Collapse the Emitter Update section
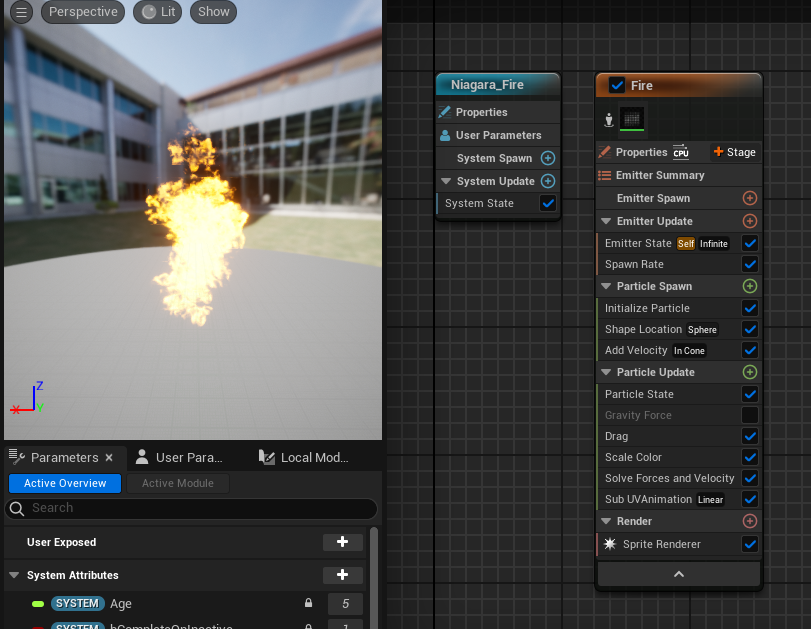This screenshot has height=629, width=811. (606, 221)
